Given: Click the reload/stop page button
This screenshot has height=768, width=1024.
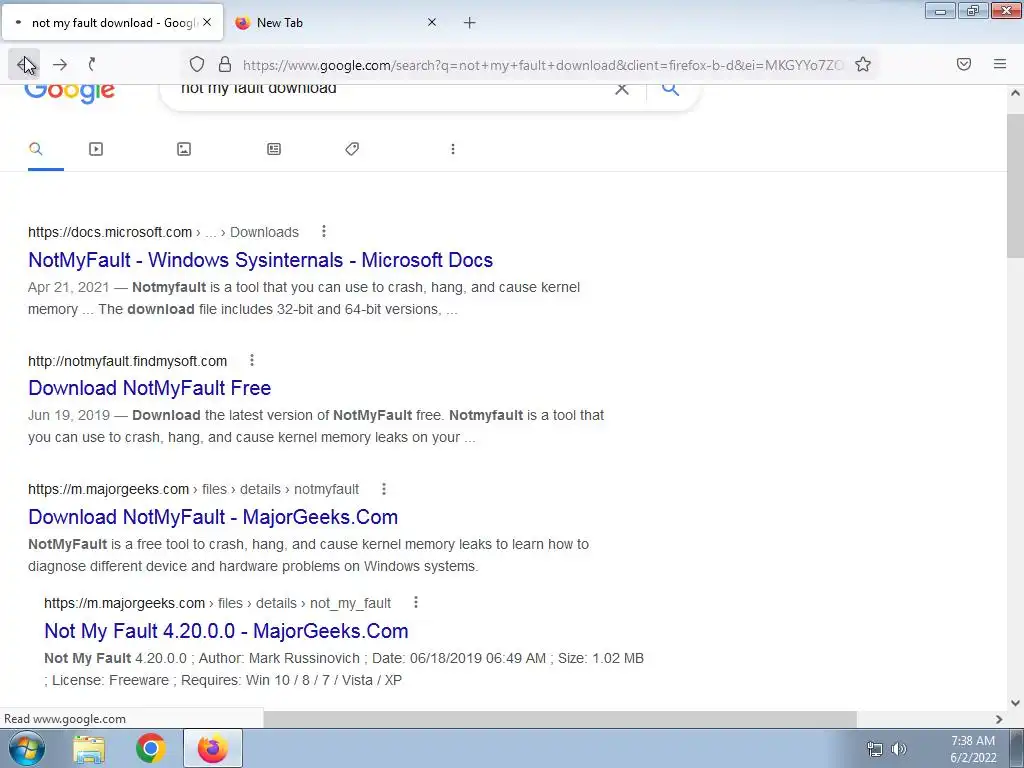Looking at the screenshot, I should pyautogui.click(x=92, y=64).
